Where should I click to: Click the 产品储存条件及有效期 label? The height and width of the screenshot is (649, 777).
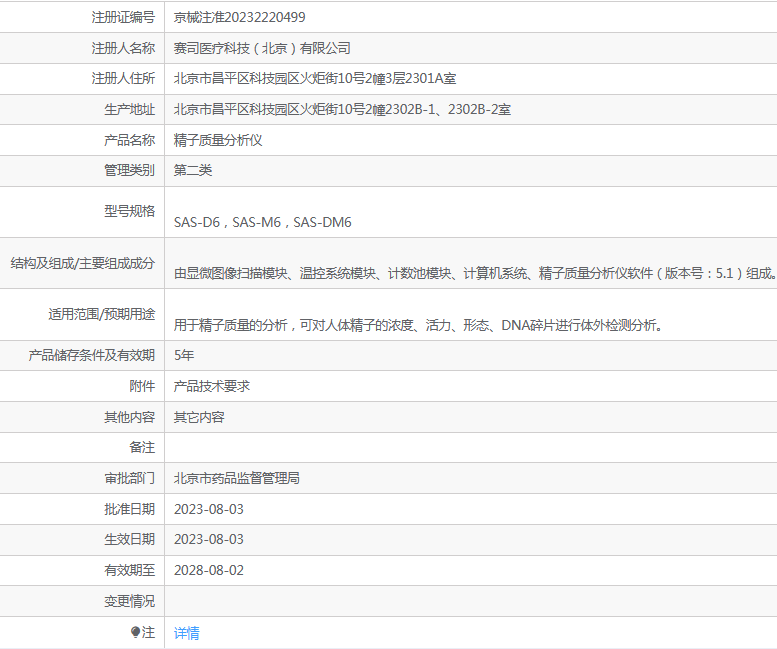pos(92,355)
